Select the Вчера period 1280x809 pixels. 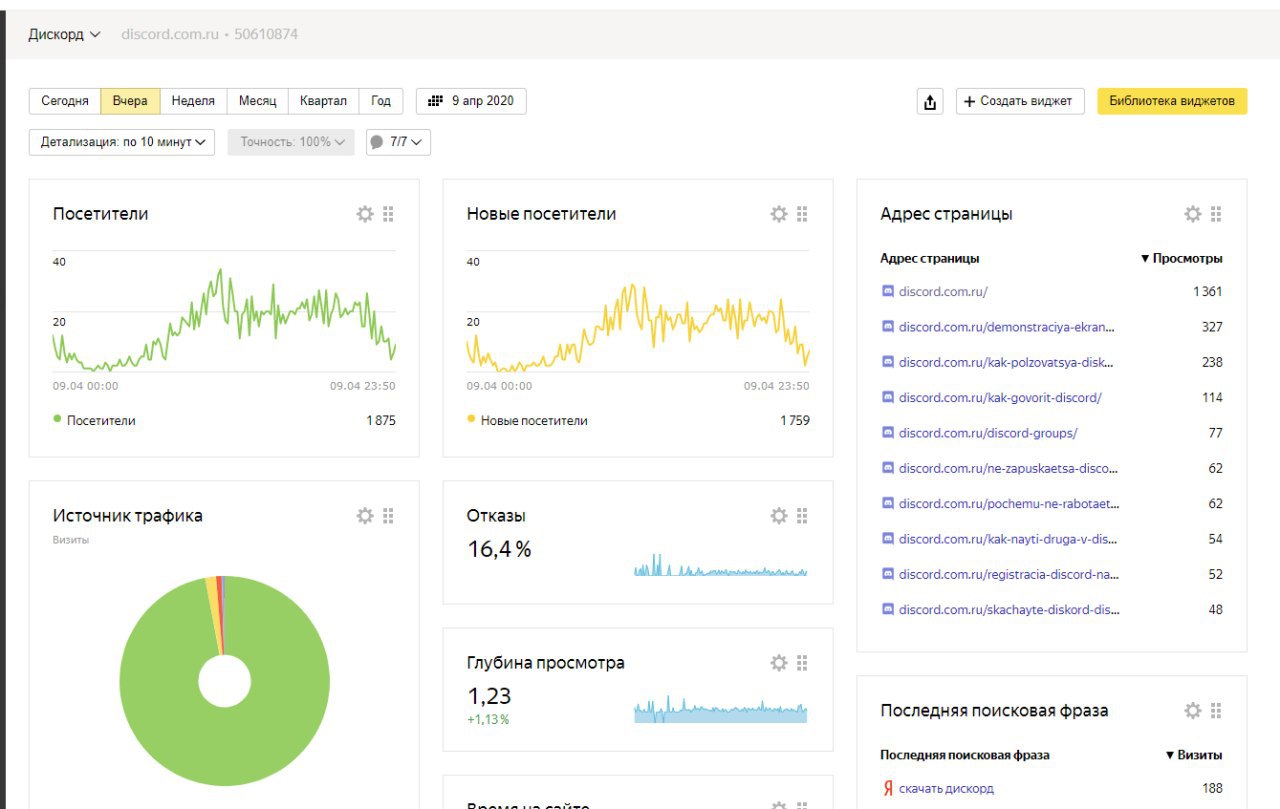click(x=130, y=101)
